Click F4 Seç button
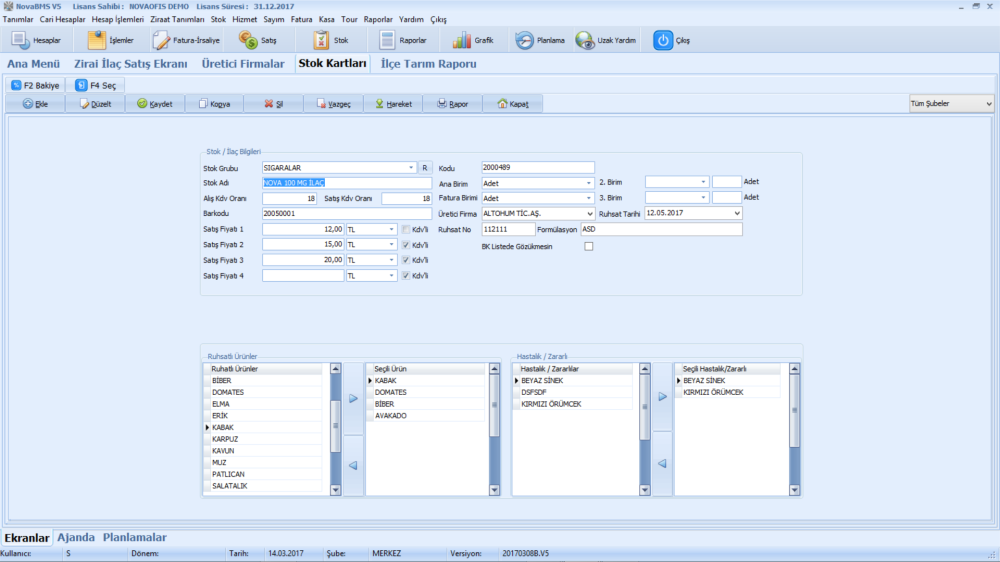The image size is (1000, 562). tap(96, 85)
